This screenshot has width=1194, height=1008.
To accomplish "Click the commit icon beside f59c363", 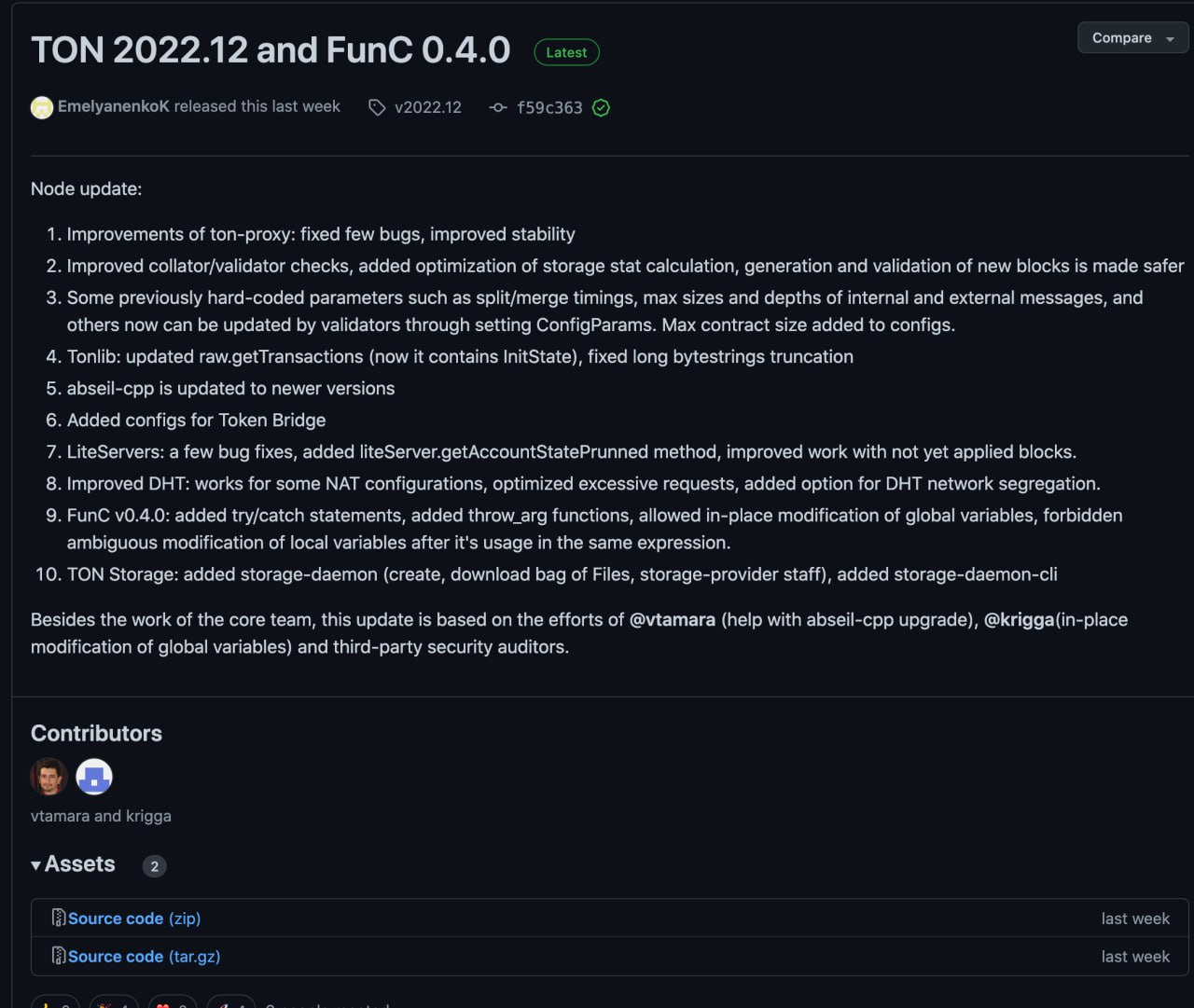I will point(498,107).
